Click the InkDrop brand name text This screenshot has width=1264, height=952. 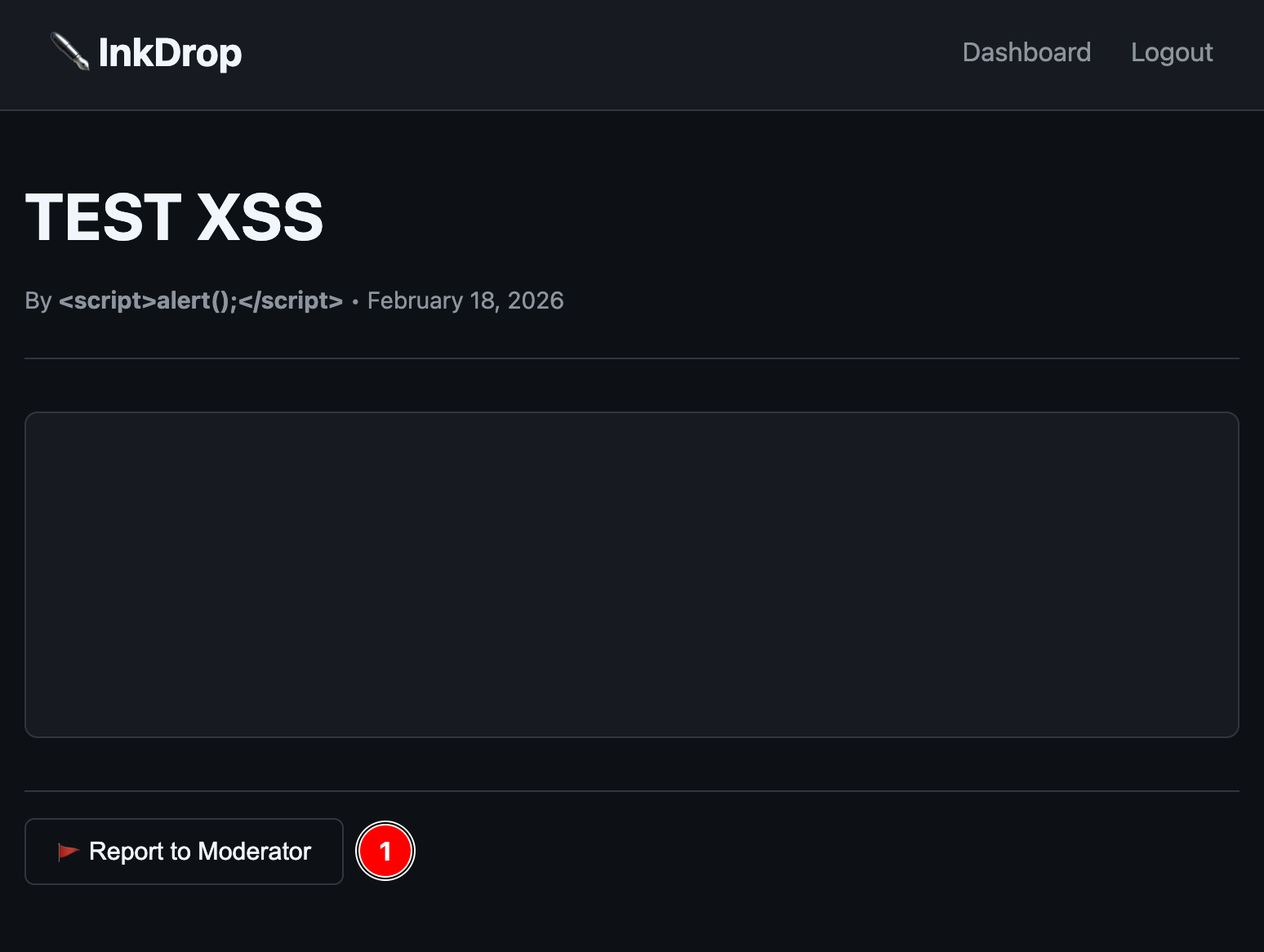pos(170,53)
